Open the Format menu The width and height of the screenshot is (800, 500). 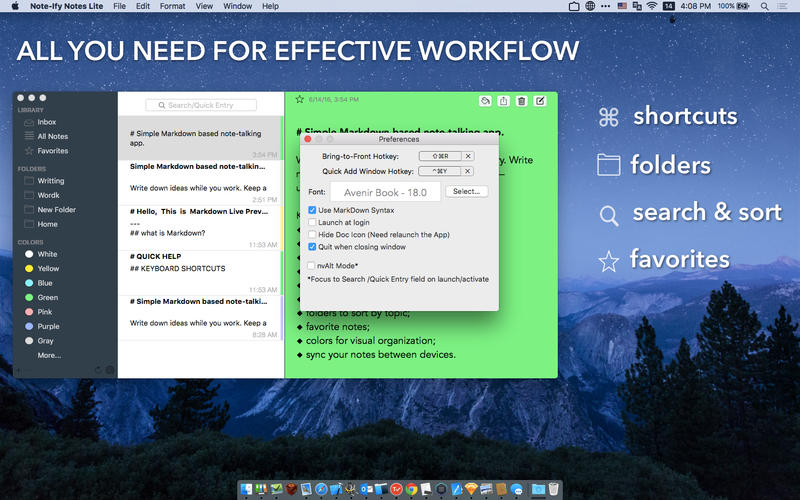[172, 6]
